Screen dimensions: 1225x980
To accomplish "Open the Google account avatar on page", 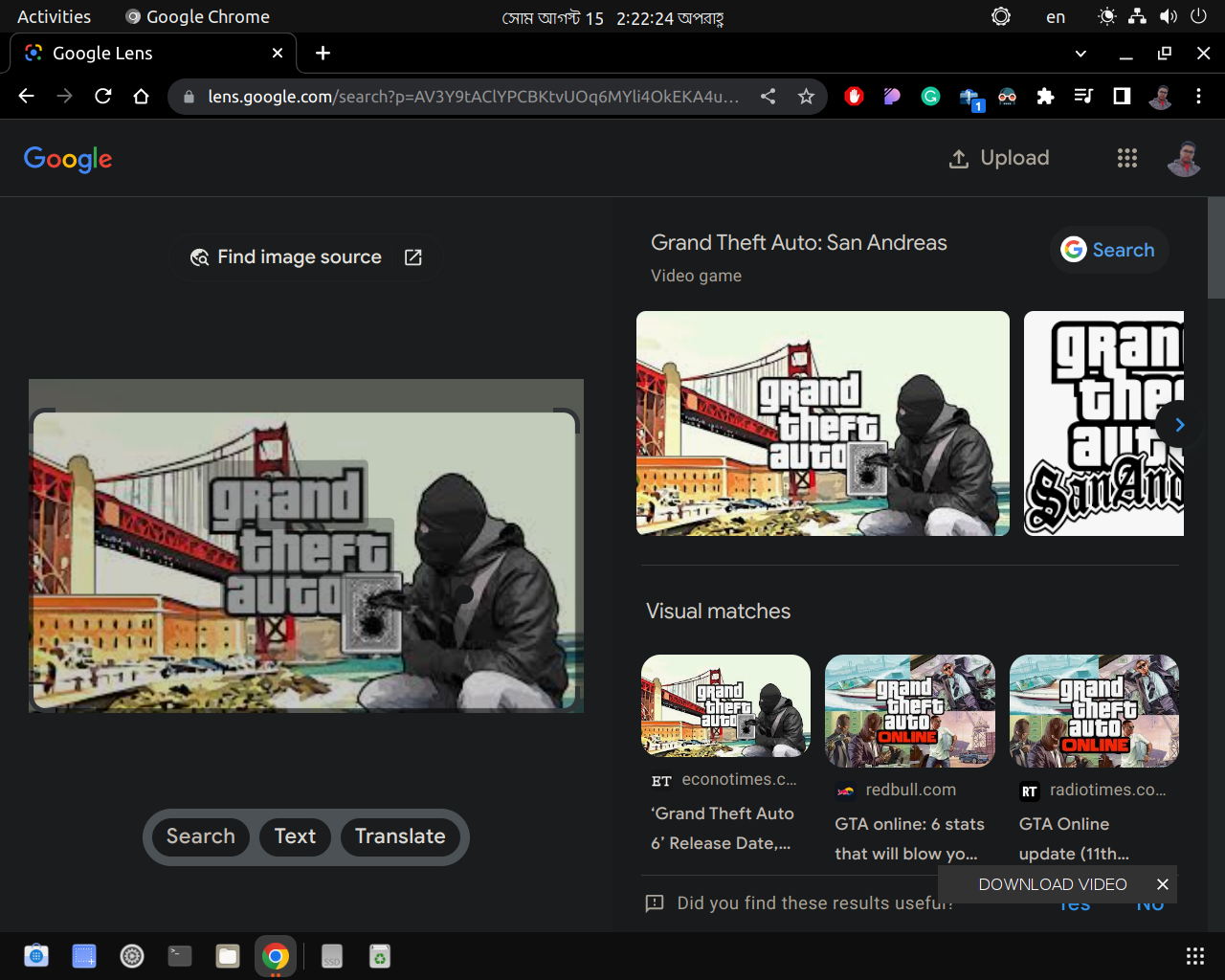I will point(1184,158).
